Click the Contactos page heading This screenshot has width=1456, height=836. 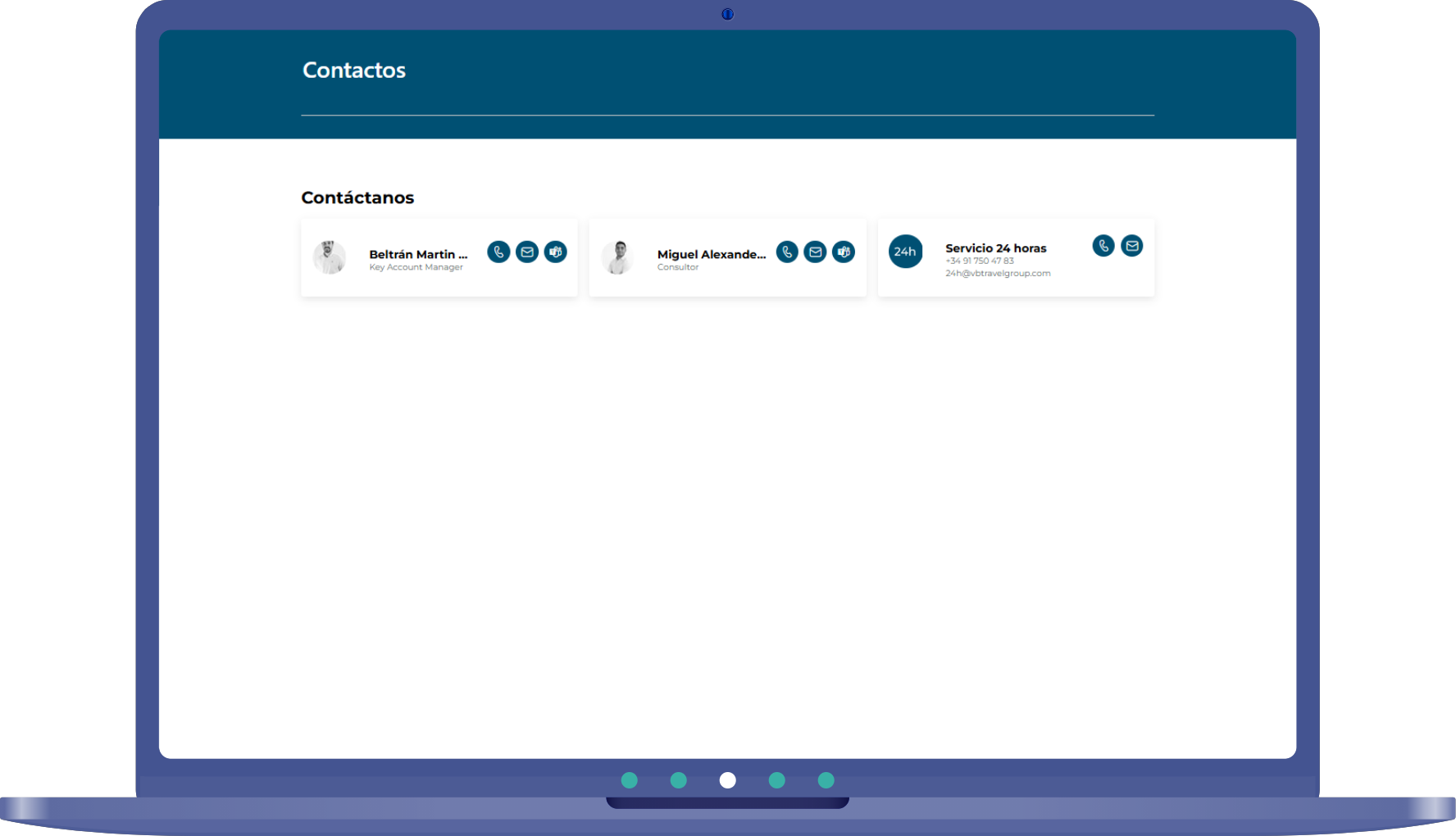click(354, 70)
